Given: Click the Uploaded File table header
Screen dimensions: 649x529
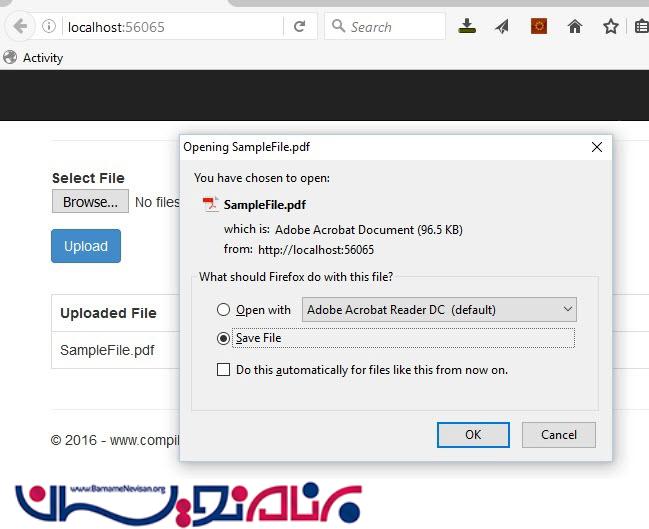Looking at the screenshot, I should tap(108, 313).
